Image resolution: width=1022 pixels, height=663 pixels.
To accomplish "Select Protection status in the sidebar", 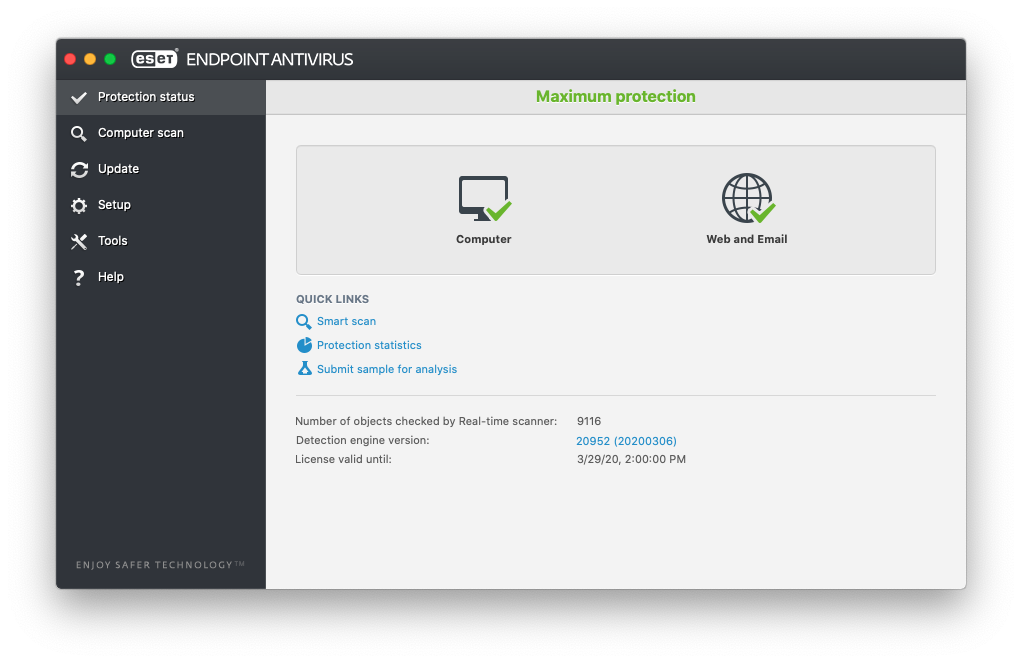I will [146, 97].
